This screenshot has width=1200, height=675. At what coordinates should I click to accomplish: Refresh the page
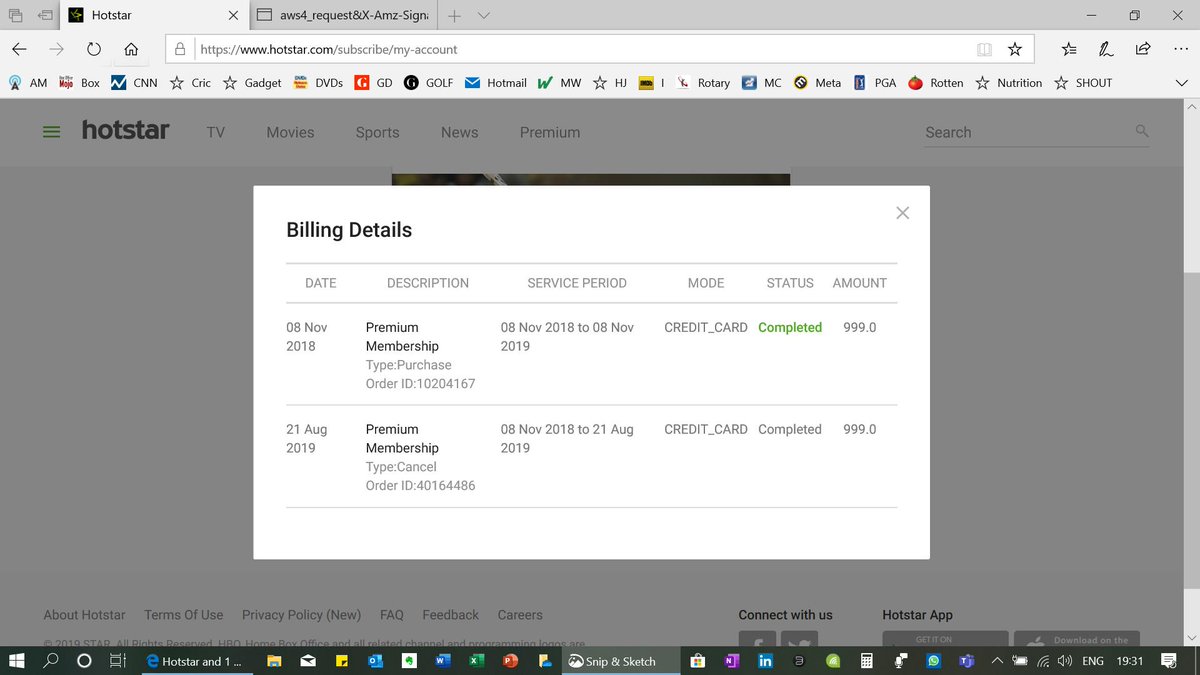click(x=94, y=48)
